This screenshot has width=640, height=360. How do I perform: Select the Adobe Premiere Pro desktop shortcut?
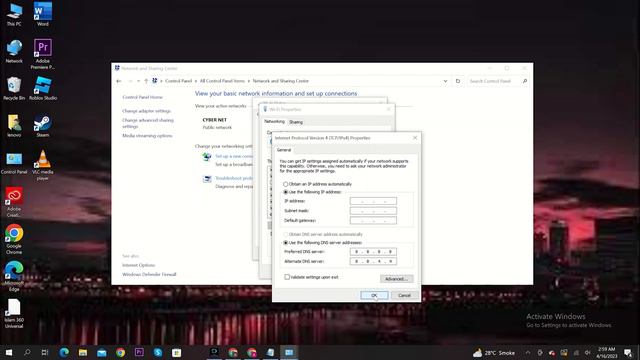click(x=42, y=54)
